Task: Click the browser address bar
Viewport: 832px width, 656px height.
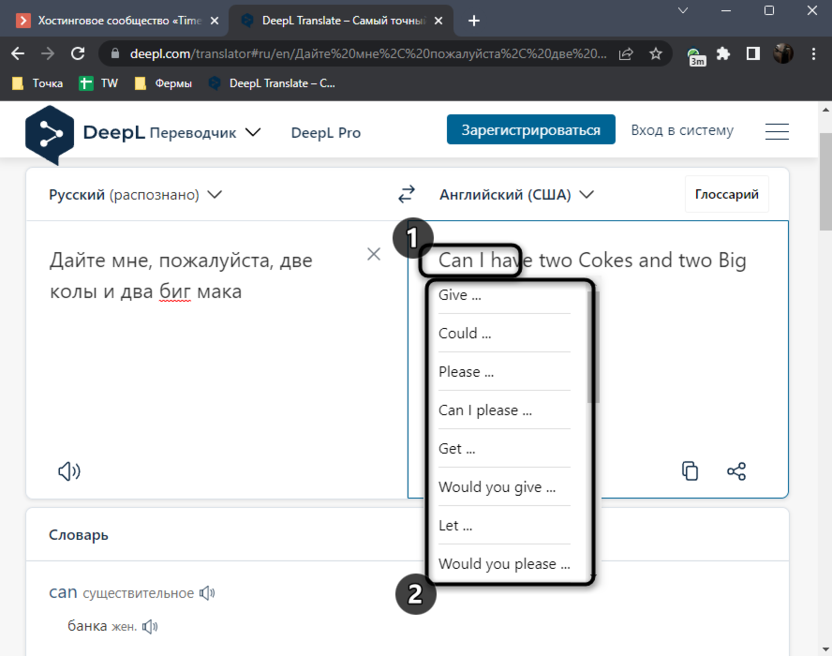Action: point(360,54)
